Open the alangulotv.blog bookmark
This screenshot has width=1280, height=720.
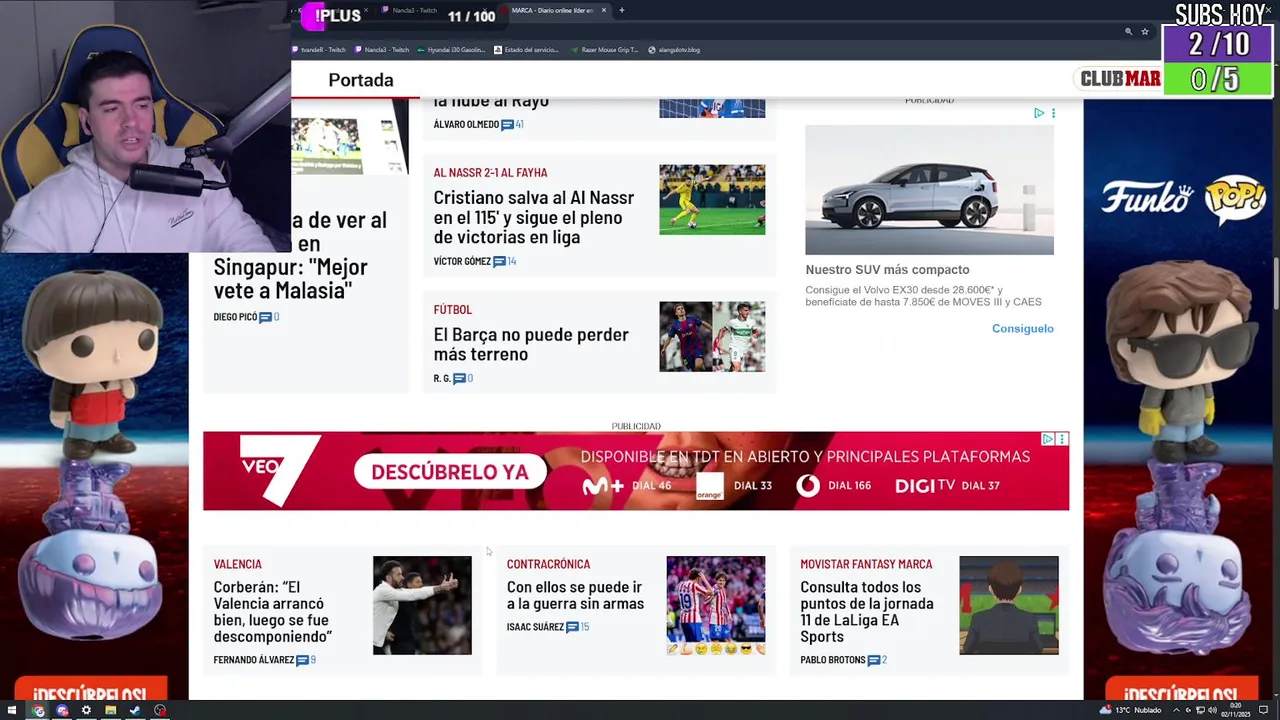tap(674, 49)
